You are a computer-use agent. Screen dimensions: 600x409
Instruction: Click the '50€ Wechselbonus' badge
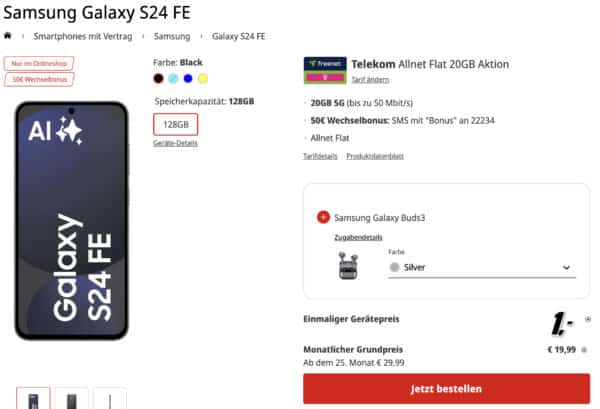(39, 79)
